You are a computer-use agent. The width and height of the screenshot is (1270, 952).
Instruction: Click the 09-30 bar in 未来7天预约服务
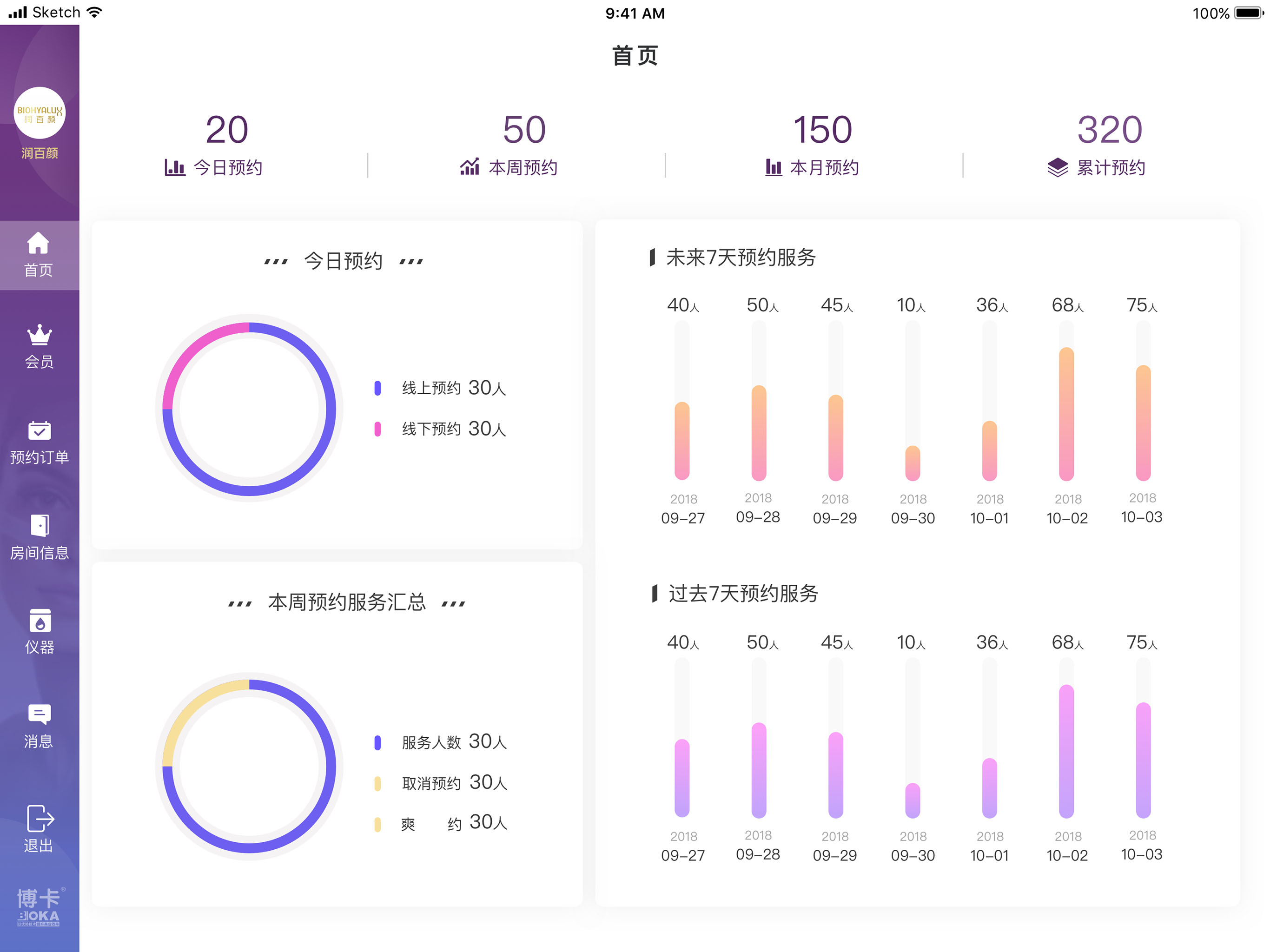pyautogui.click(x=913, y=463)
